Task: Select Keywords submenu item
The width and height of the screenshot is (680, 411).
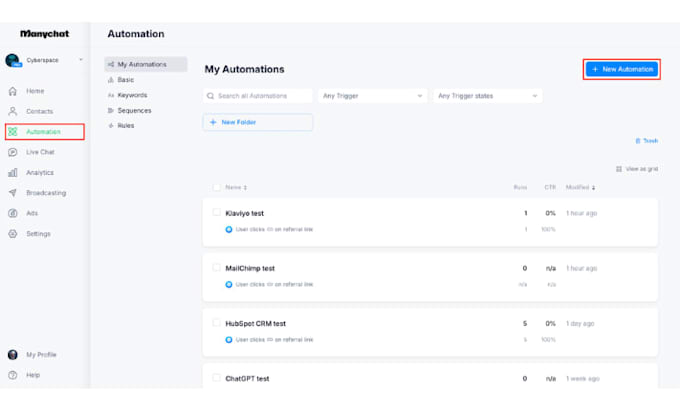Action: [132, 95]
